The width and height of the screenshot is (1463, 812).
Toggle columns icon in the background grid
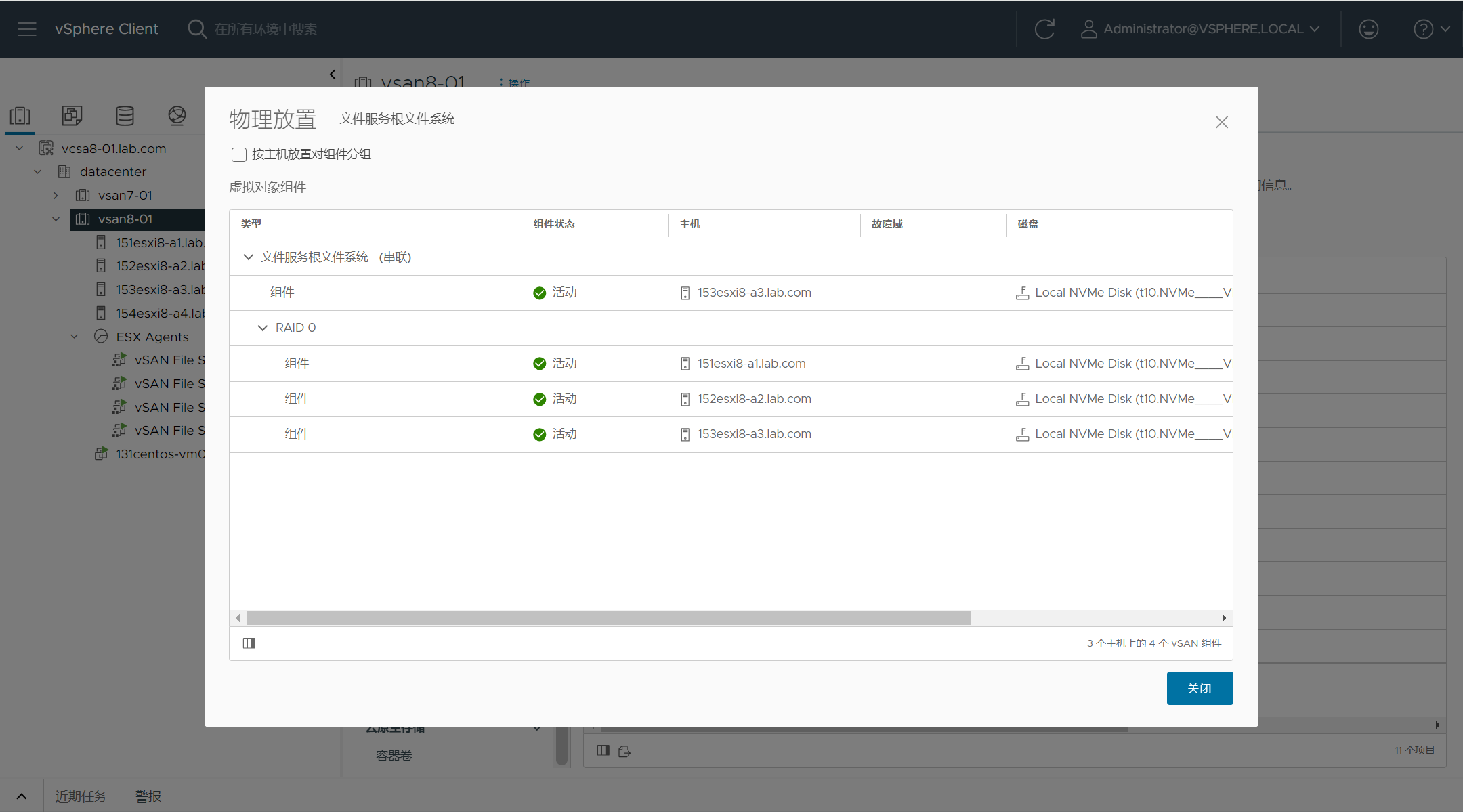pyautogui.click(x=603, y=750)
